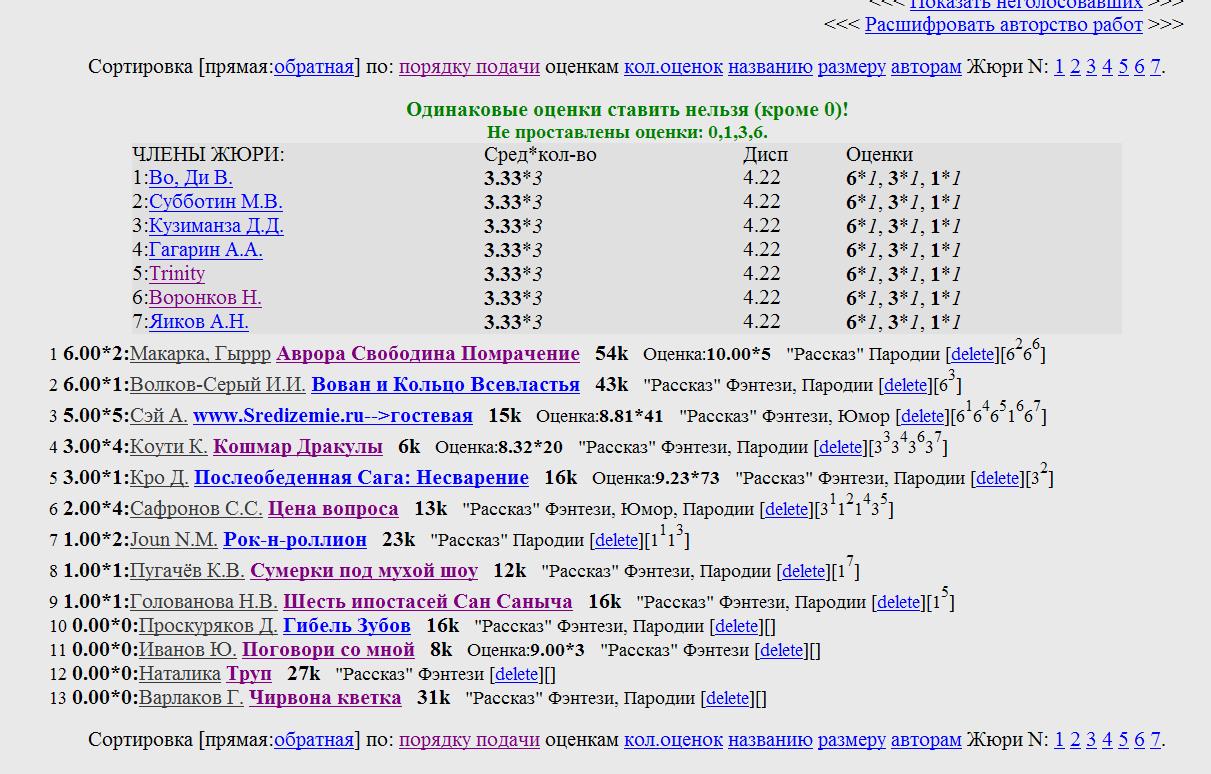Viewport: 1211px width, 774px height.
Task: Open the 'Расшифровать авторство работ' link
Action: tap(1003, 24)
